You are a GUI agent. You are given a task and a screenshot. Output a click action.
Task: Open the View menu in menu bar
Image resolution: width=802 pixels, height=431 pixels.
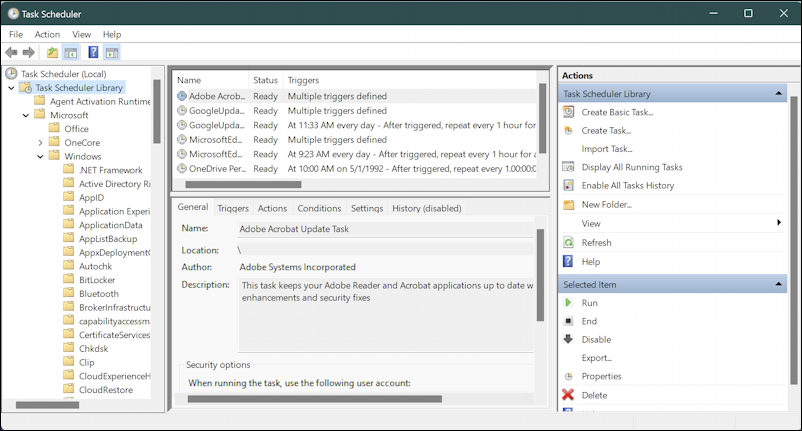click(x=81, y=34)
